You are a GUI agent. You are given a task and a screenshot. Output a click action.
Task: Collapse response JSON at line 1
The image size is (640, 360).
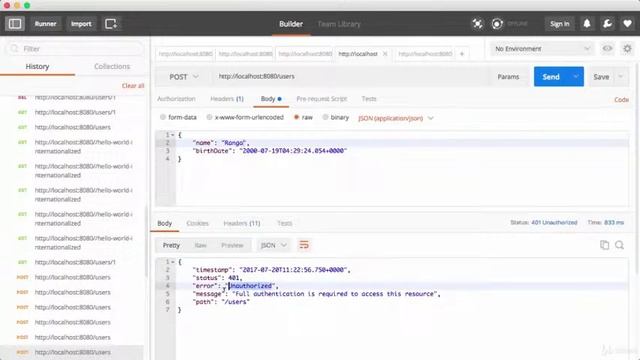[173, 262]
